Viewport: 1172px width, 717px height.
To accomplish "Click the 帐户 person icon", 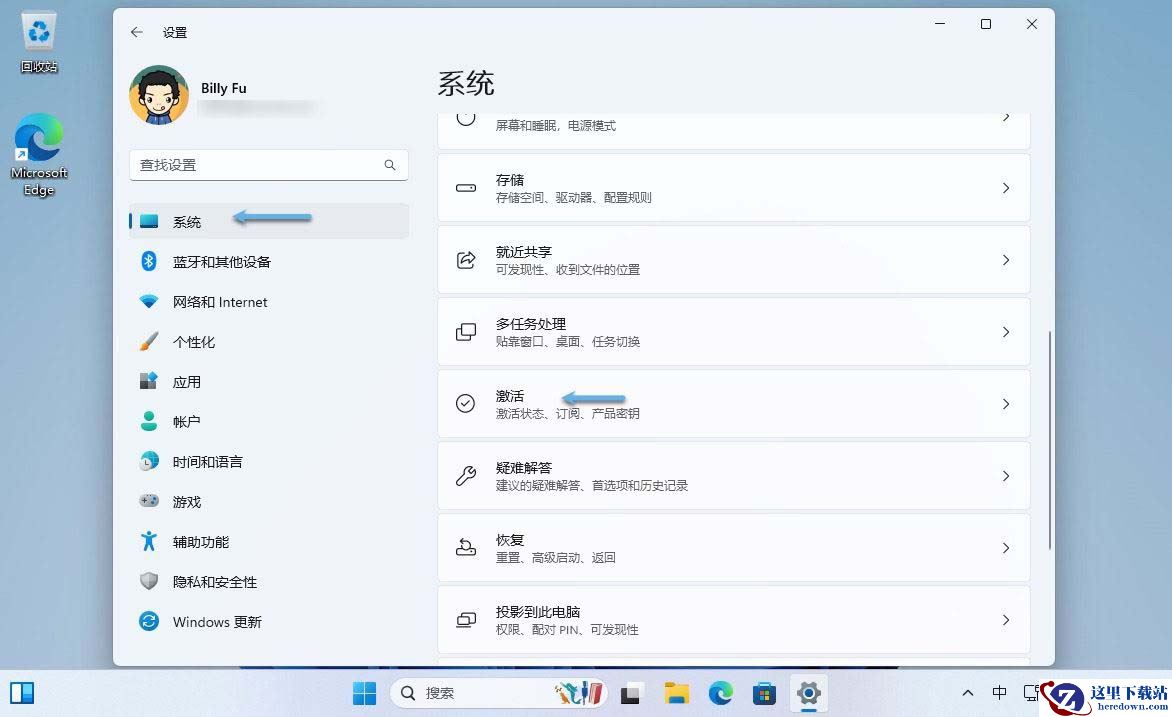I will pos(149,421).
